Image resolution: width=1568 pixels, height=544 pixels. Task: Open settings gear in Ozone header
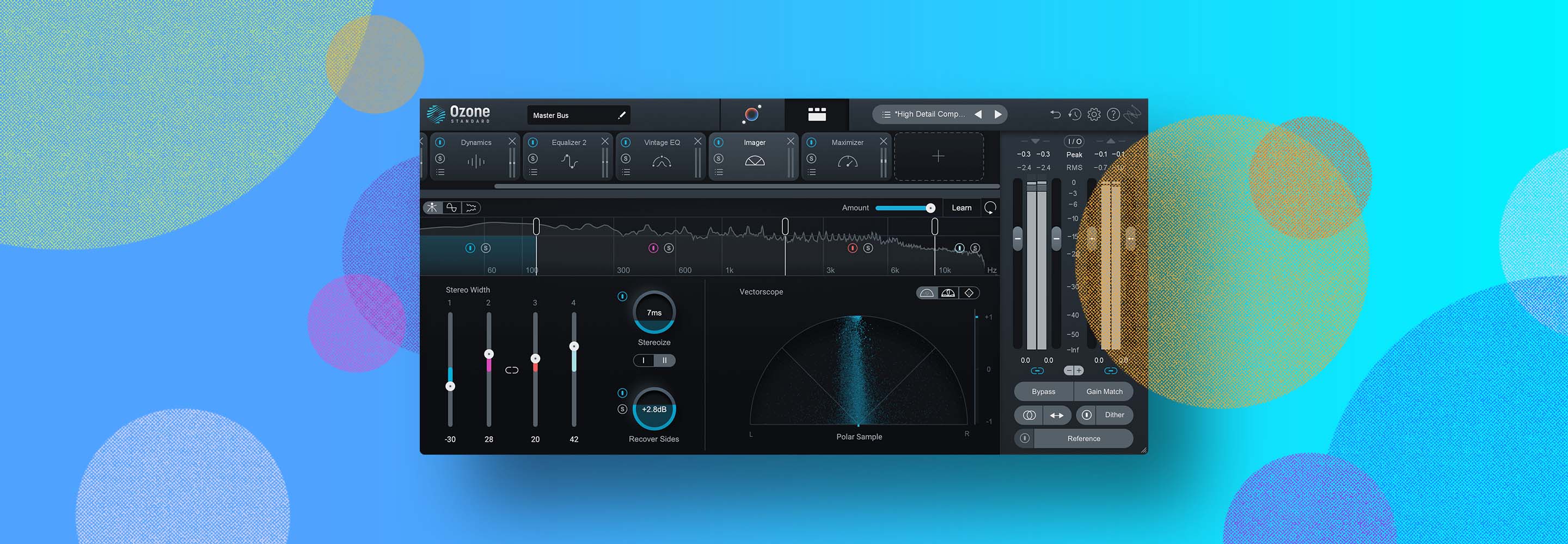coord(1094,114)
